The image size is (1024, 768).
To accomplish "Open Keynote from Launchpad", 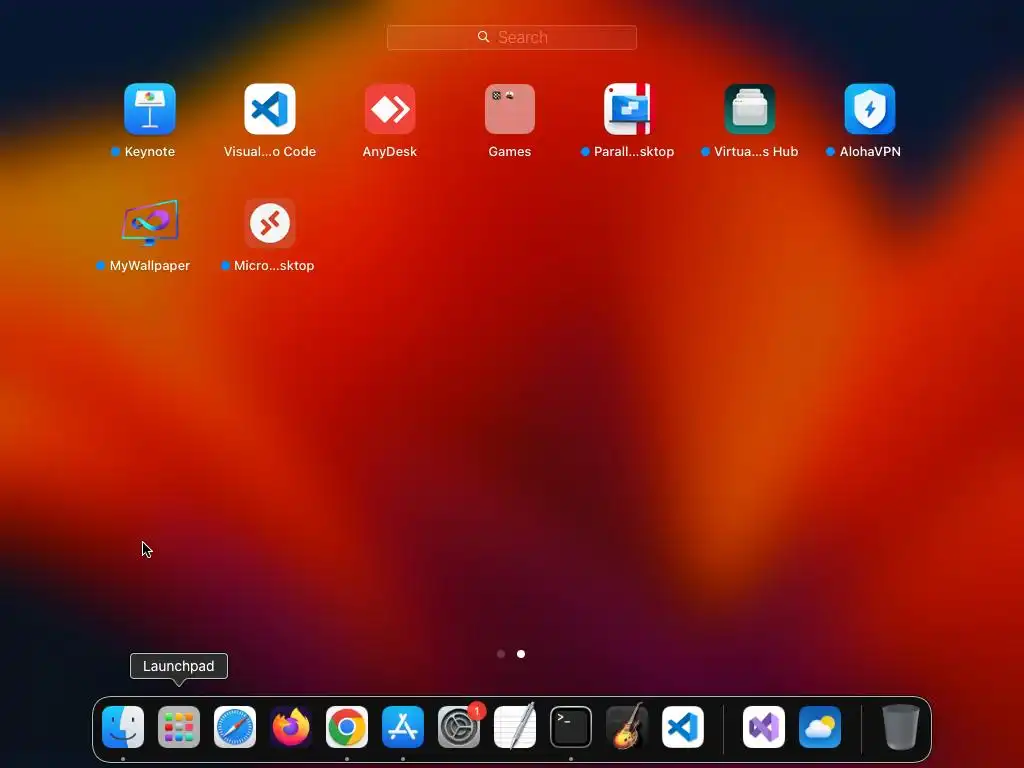I will coord(150,108).
